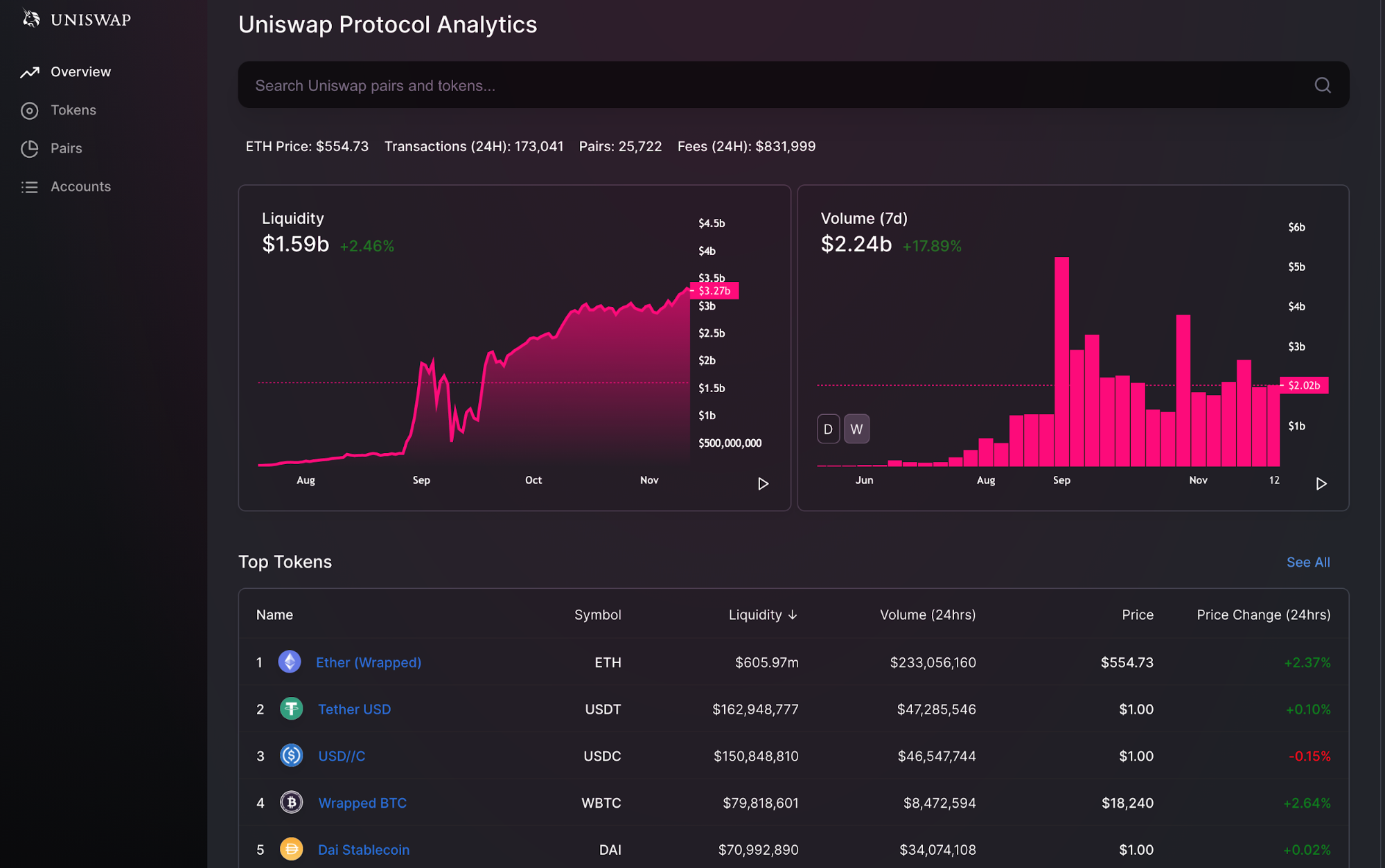
Task: Click the USD//C token icon
Action: 291,755
